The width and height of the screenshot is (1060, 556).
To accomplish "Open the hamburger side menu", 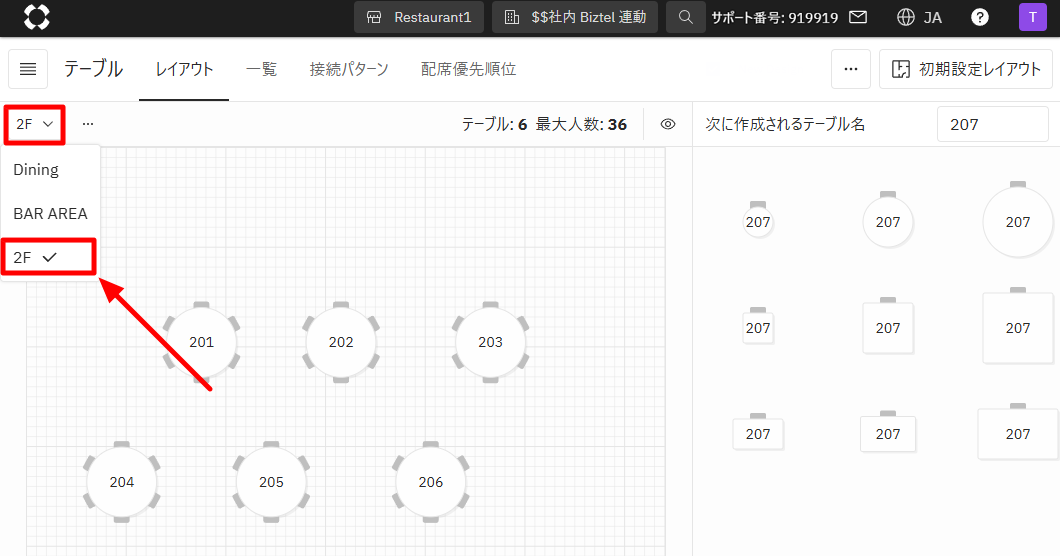I will click(x=28, y=69).
